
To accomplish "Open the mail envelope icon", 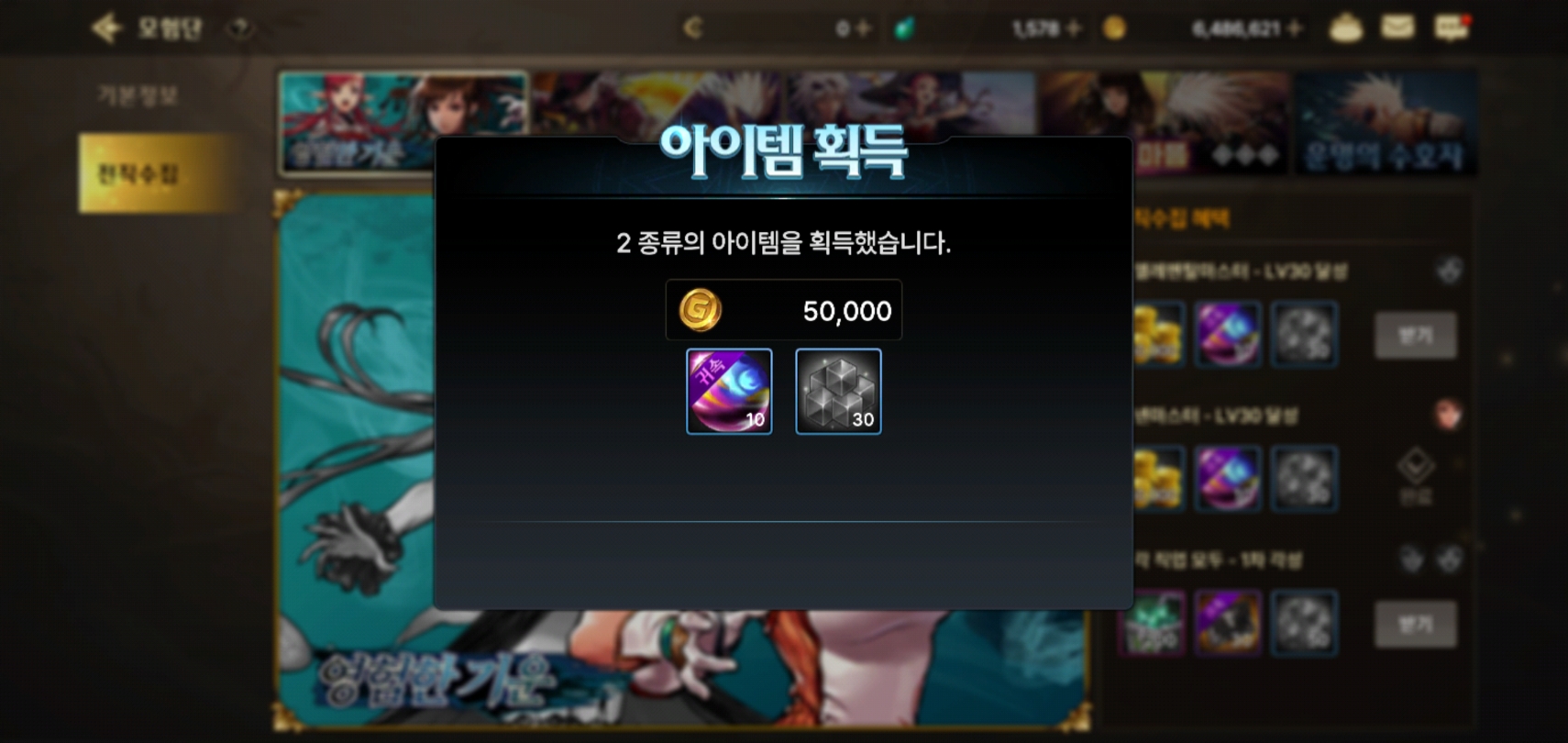I will (x=1397, y=28).
